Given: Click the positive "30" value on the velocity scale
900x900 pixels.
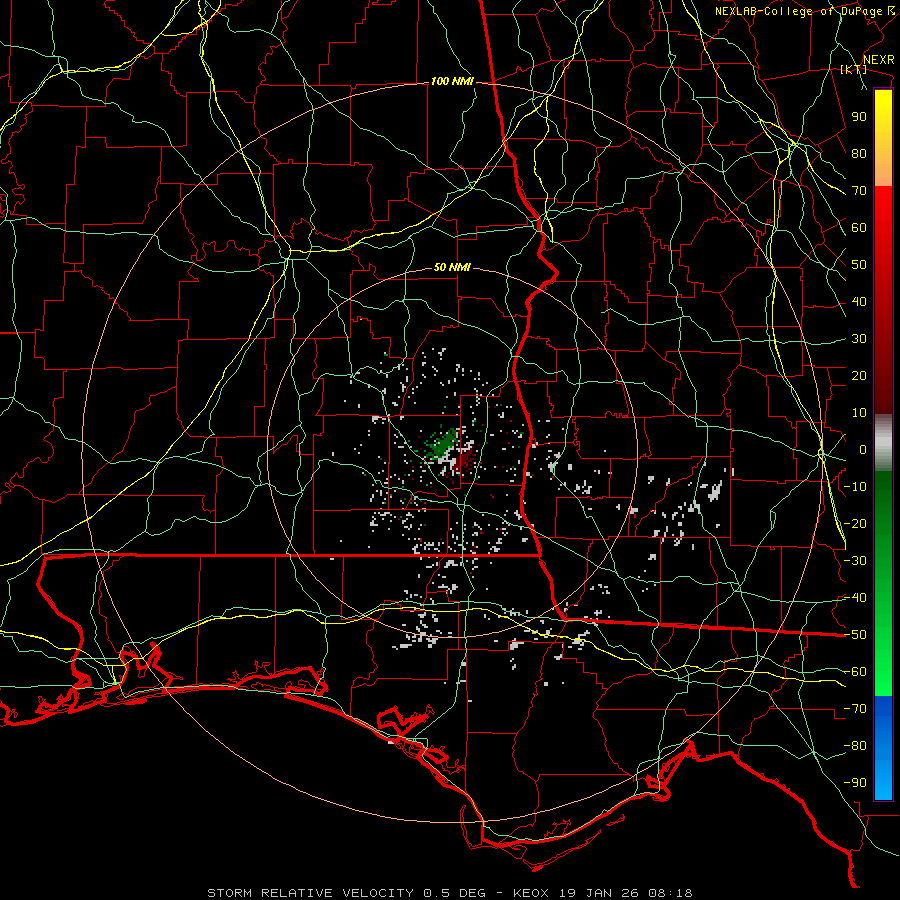Looking at the screenshot, I should click(x=859, y=339).
